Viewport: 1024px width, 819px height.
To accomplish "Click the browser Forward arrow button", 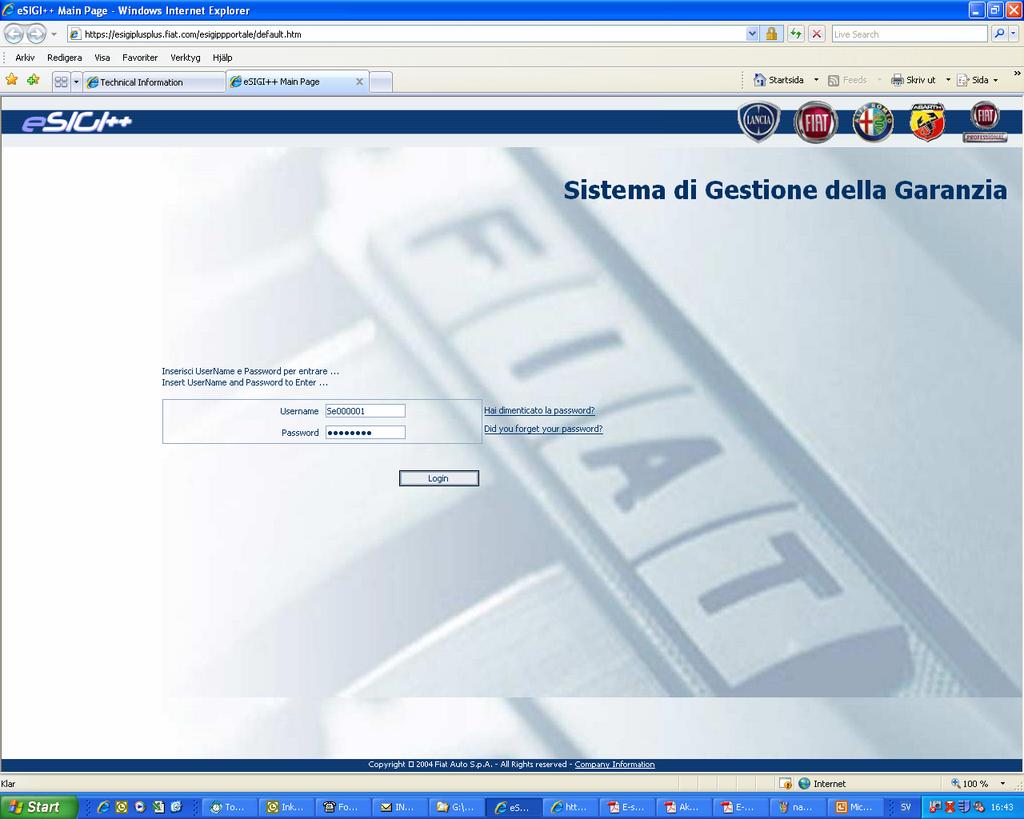I will pos(36,33).
